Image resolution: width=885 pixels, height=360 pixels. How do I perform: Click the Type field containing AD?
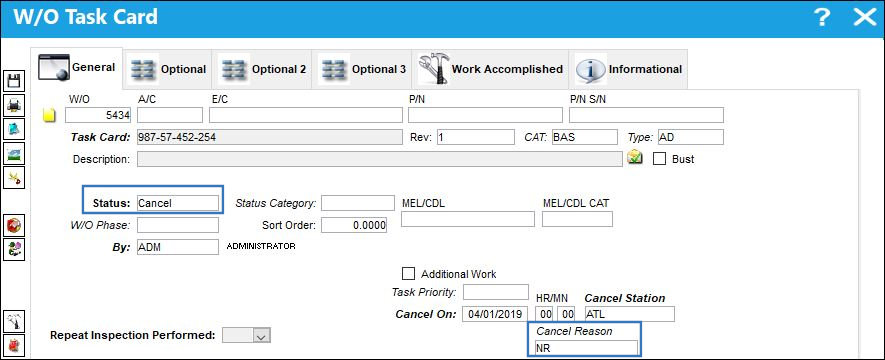pos(690,137)
